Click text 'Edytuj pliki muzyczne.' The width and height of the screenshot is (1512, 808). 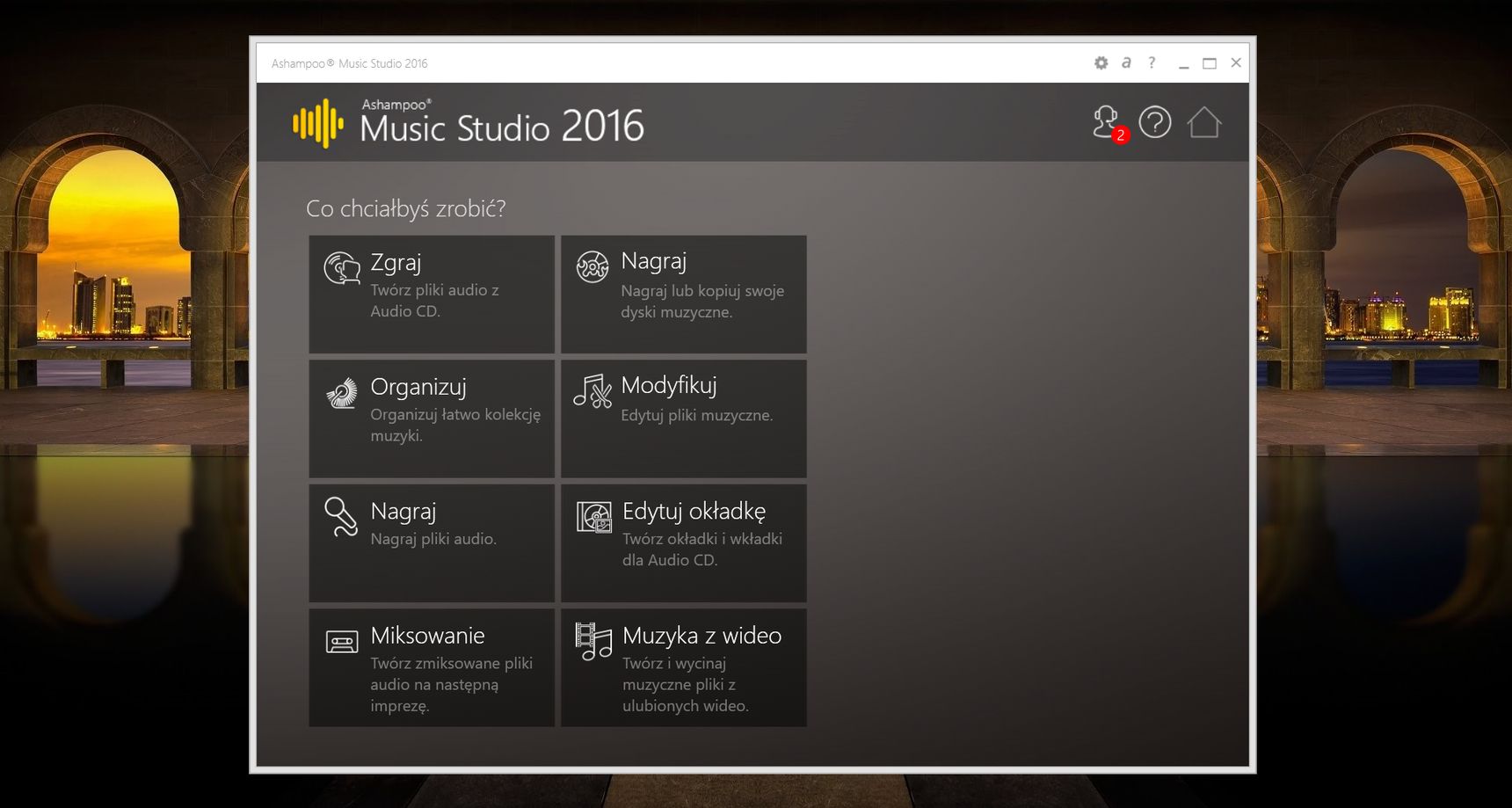click(697, 415)
